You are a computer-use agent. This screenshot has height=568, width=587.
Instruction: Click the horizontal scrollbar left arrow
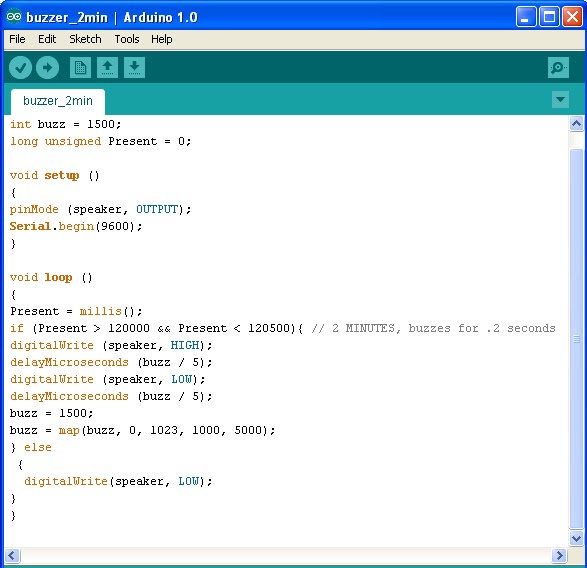[x=12, y=555]
